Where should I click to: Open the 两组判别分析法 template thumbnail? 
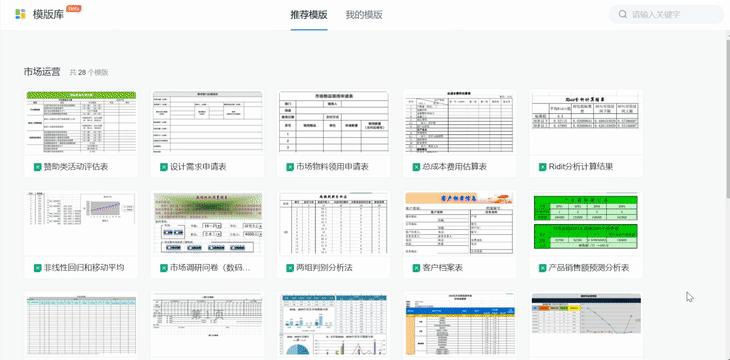(x=333, y=223)
